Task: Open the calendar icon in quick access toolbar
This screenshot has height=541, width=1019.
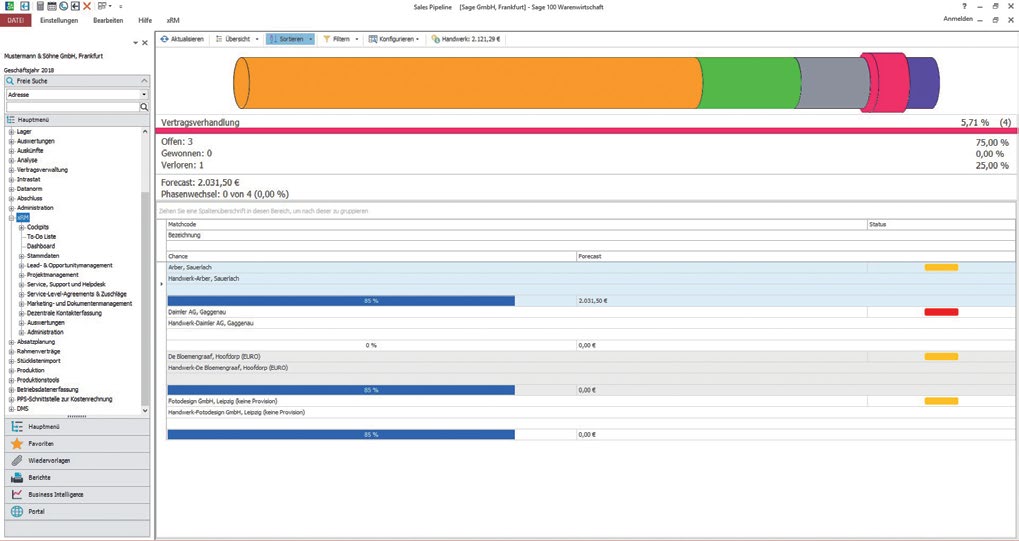Action: coord(51,6)
